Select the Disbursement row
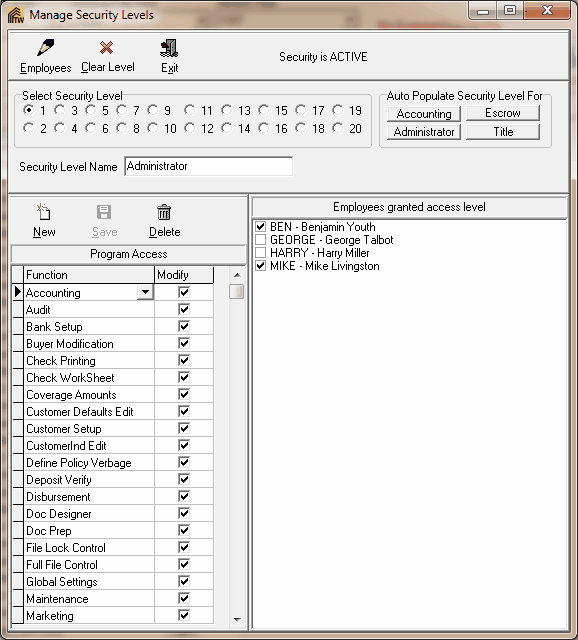The height and width of the screenshot is (640, 578). [x=89, y=497]
